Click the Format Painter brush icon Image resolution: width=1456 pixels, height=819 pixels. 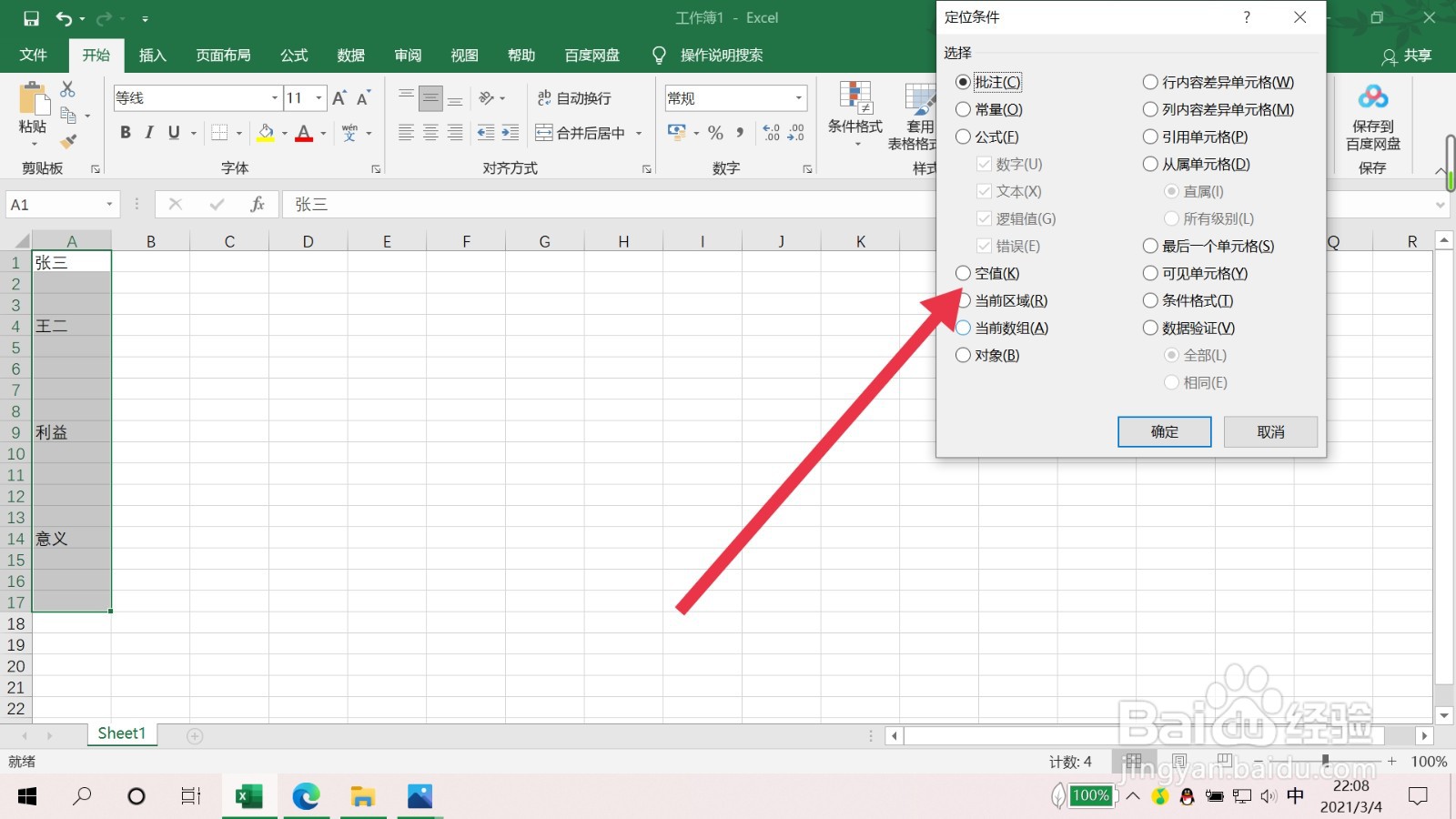point(68,141)
